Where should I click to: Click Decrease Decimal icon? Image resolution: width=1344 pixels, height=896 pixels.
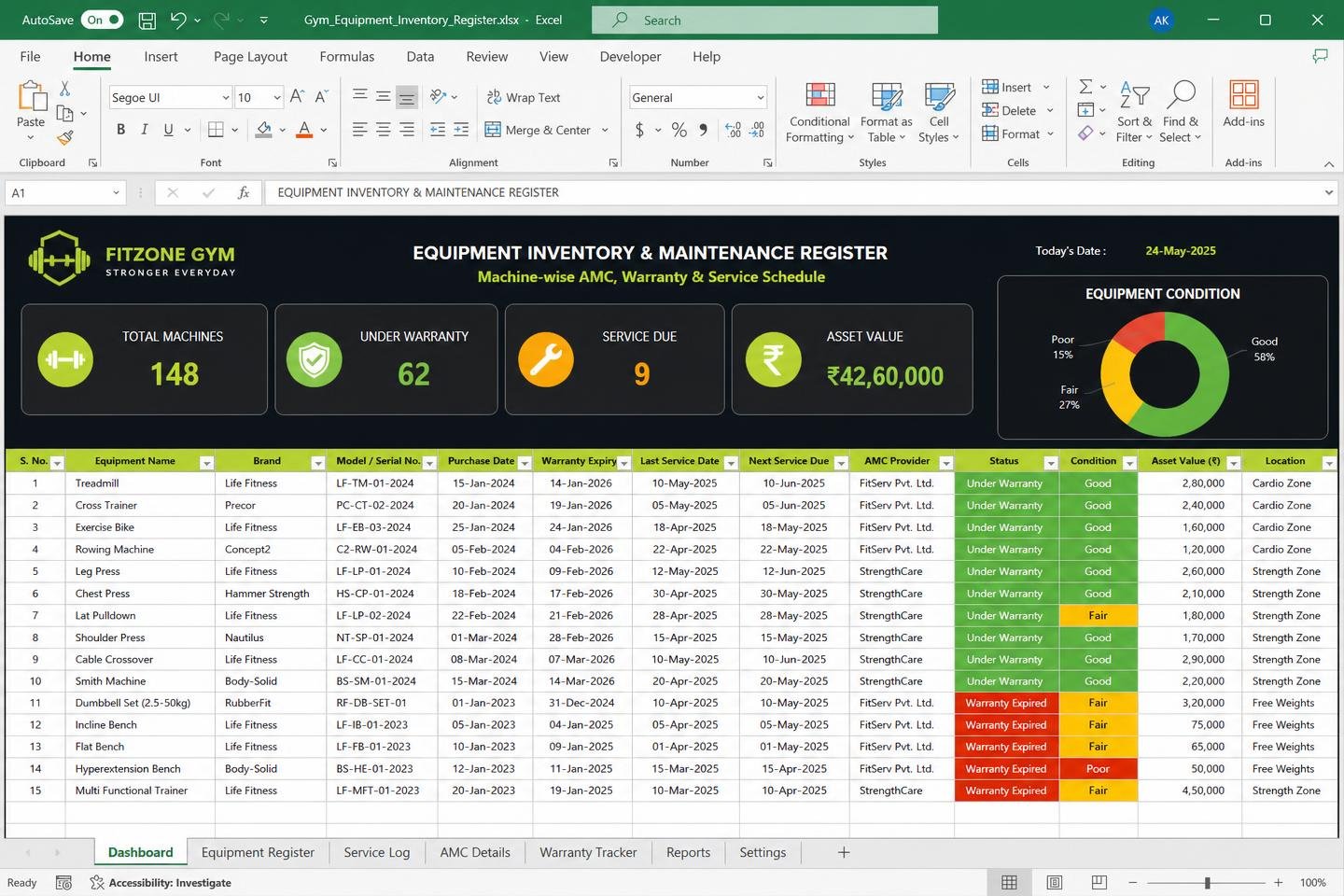point(757,130)
